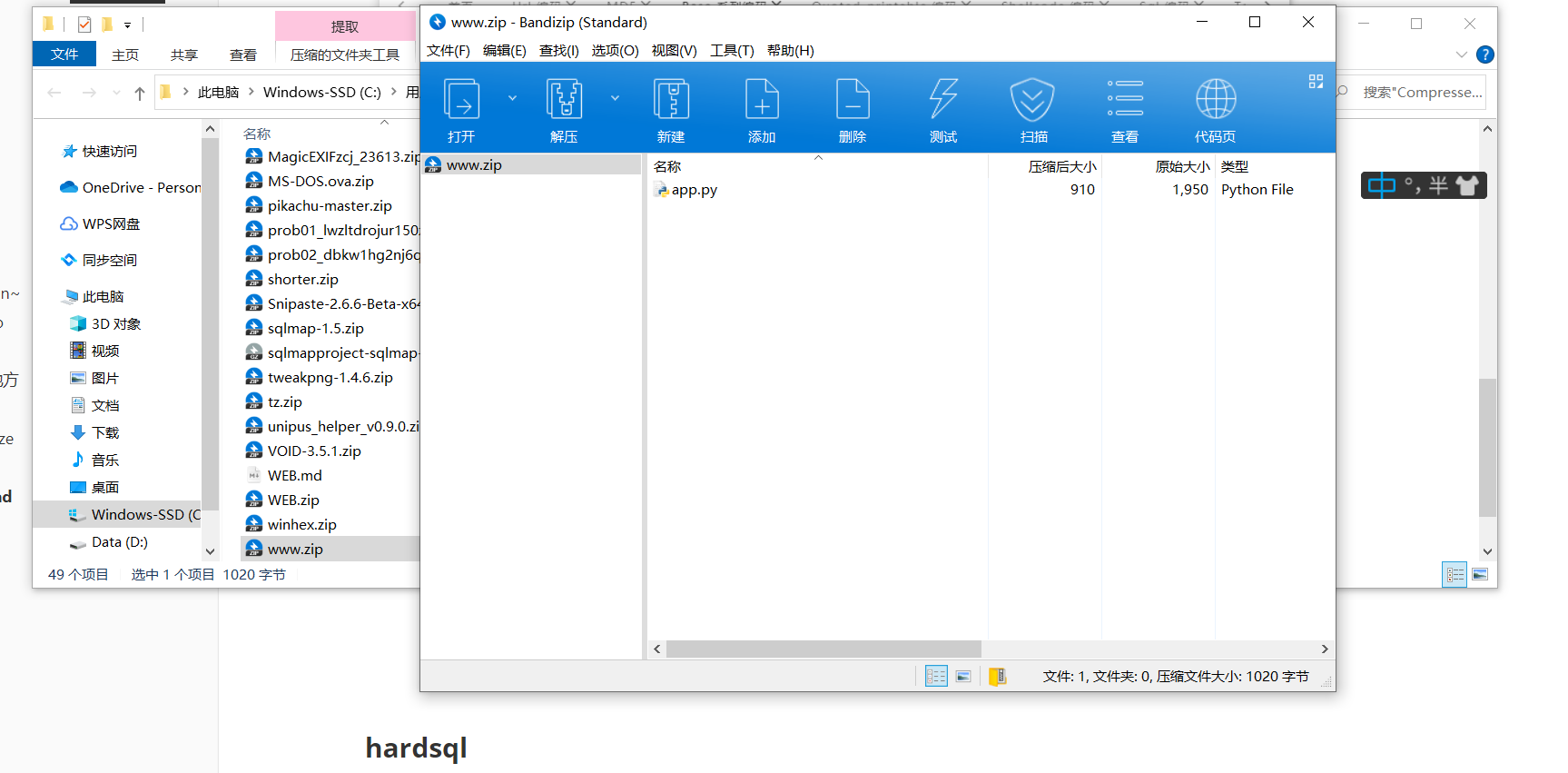Screen dimensions: 1568x773
Task: Click the Scan (扫描) shield icon
Action: coord(1033,109)
